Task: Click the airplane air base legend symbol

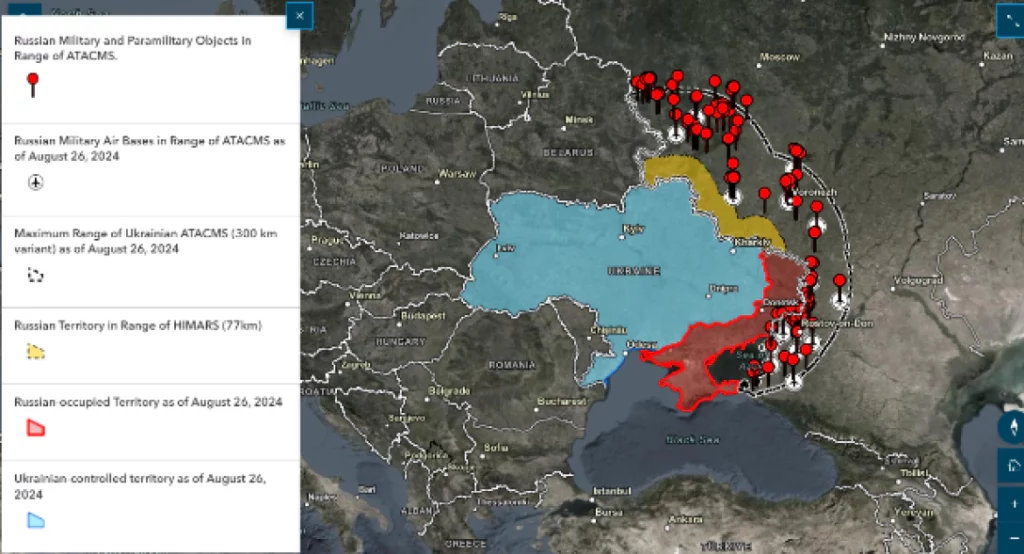Action: coord(35,182)
